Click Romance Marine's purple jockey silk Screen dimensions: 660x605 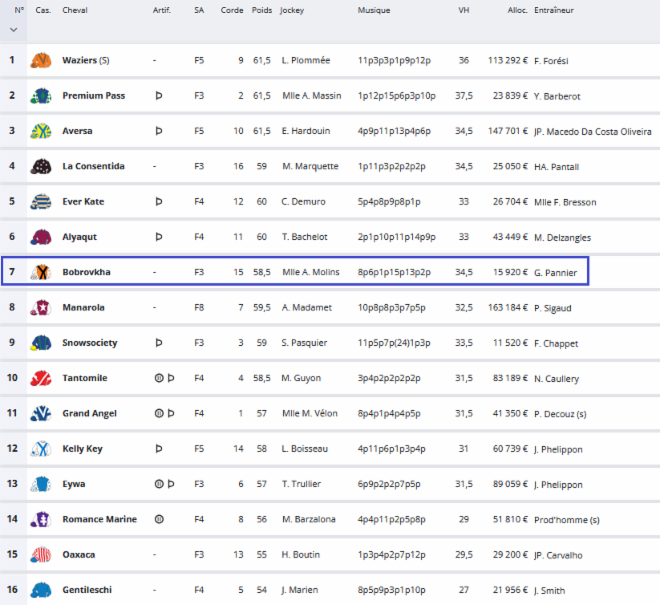coord(41,519)
